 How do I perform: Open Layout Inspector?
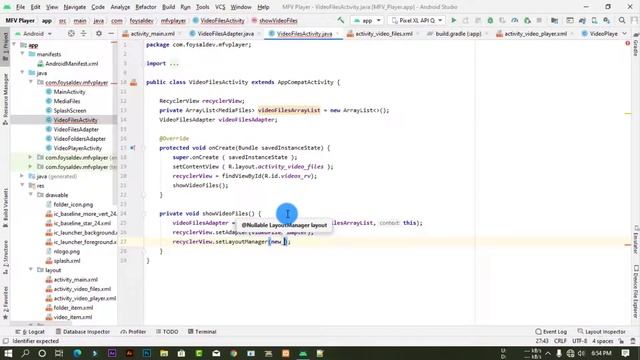(x=602, y=331)
